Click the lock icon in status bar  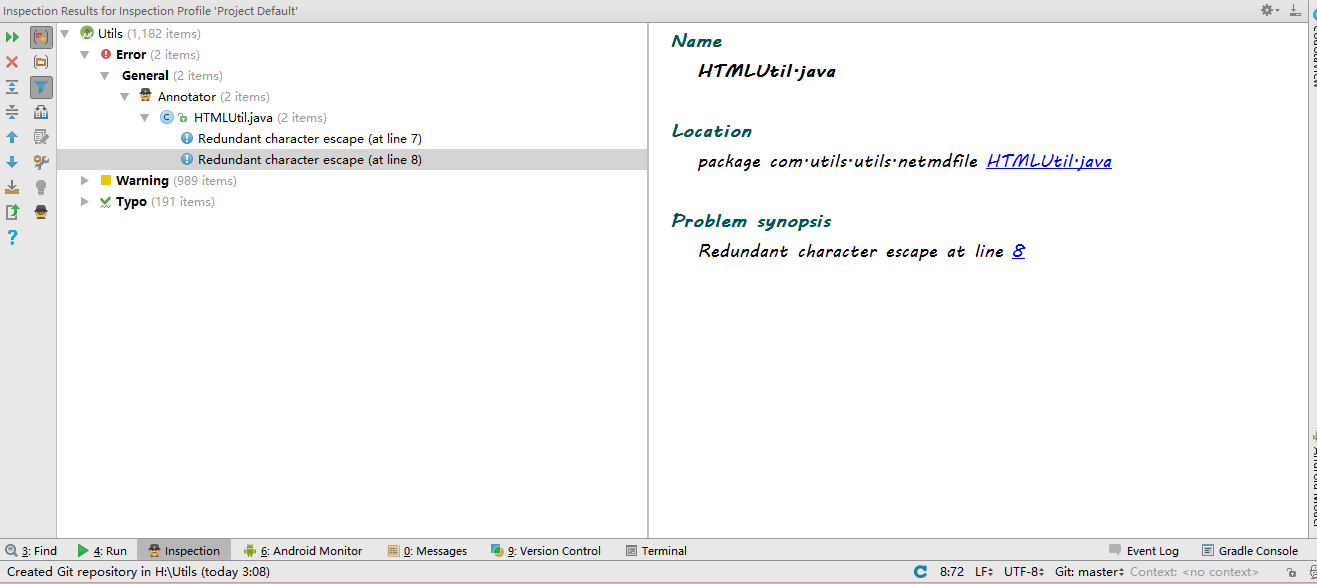[1291, 573]
